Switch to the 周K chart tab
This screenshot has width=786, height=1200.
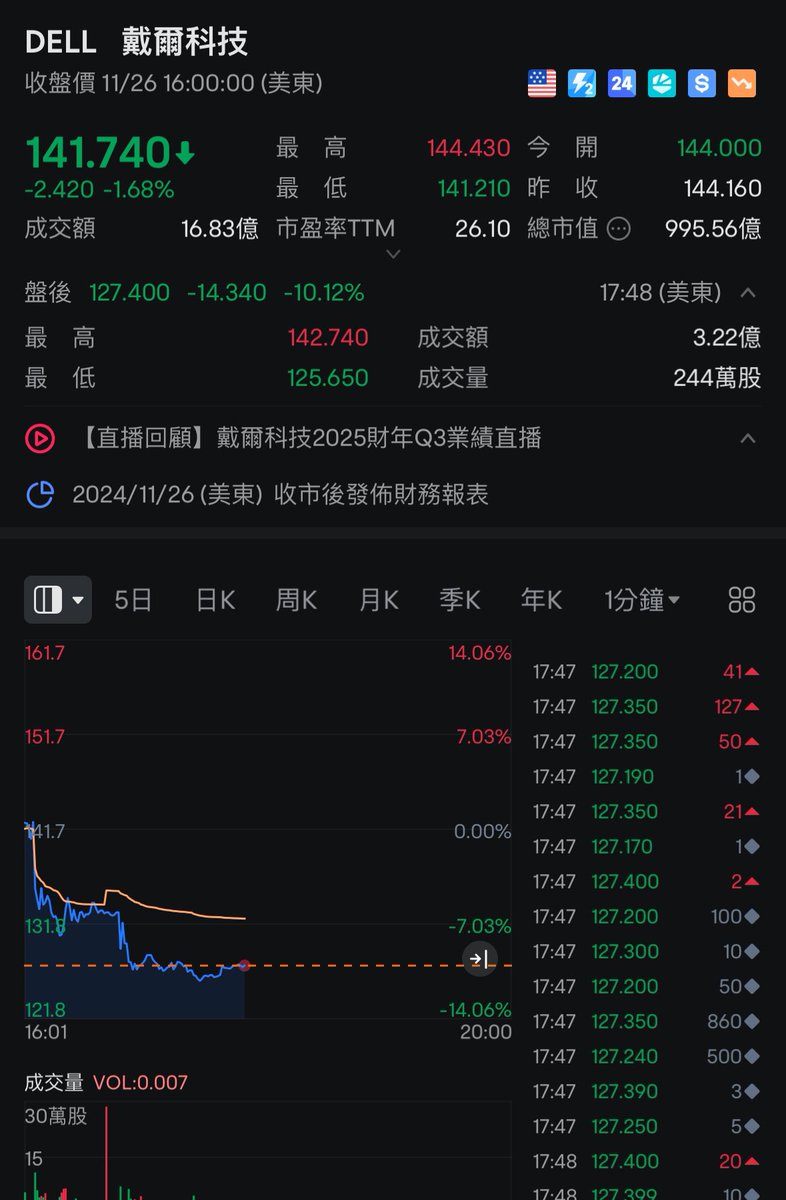296,600
